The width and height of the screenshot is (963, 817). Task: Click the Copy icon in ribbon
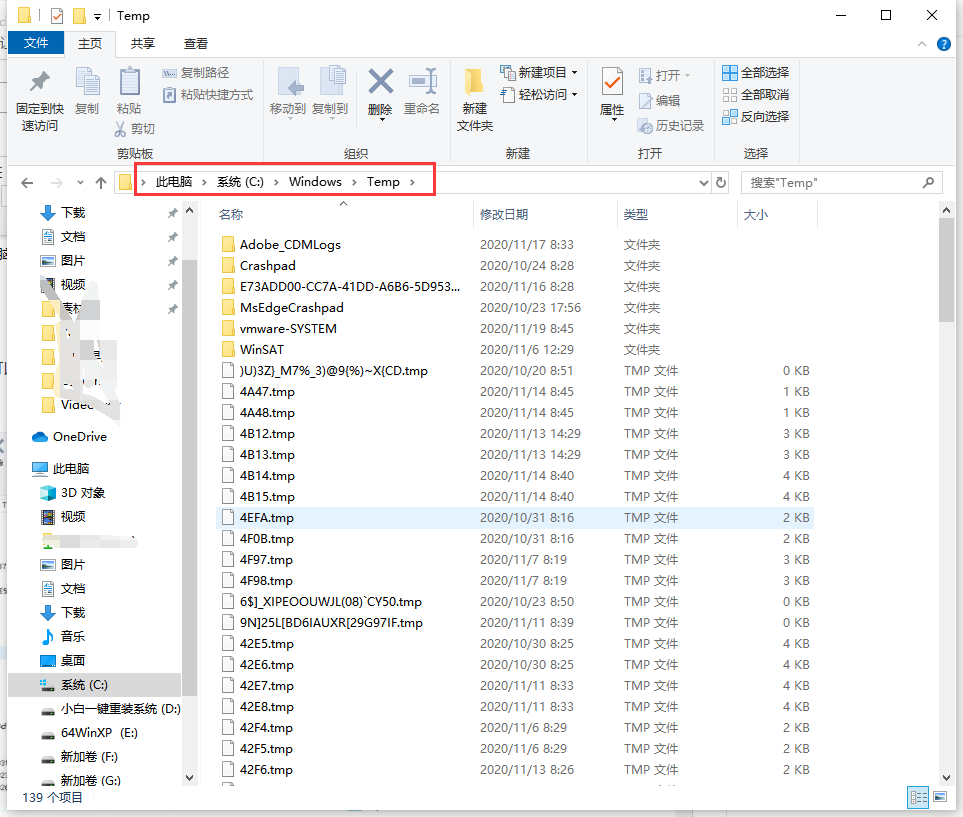[x=87, y=83]
